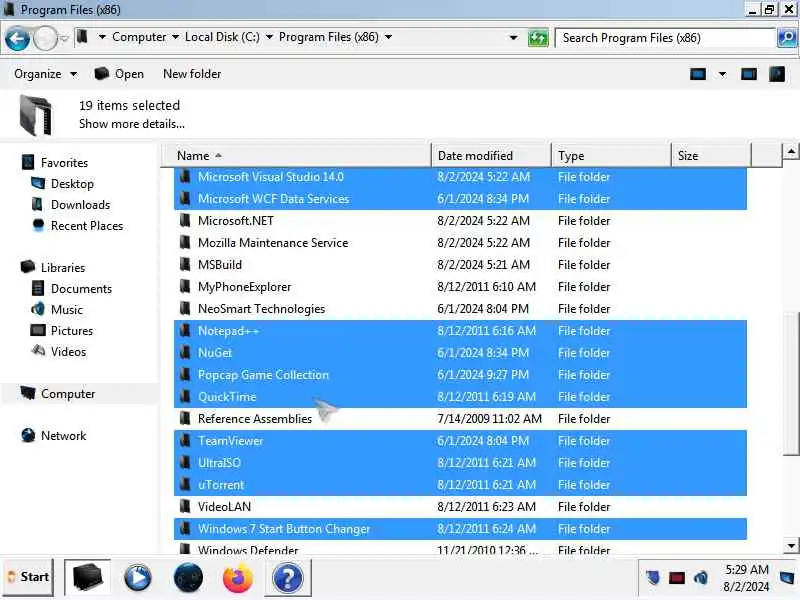Open the Organize menu
800x600 pixels.
click(45, 74)
